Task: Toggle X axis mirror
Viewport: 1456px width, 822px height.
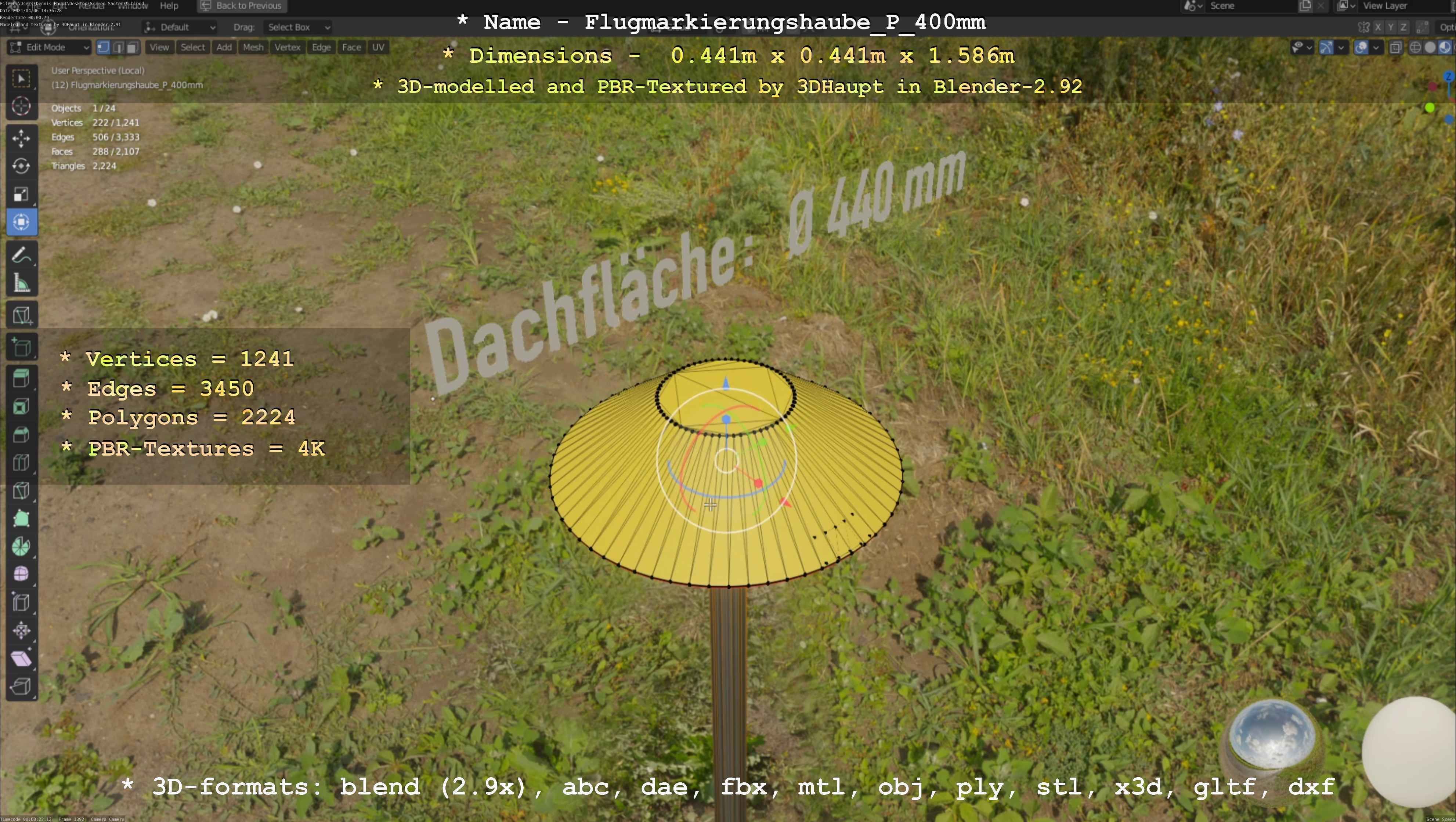Action: pyautogui.click(x=1378, y=27)
